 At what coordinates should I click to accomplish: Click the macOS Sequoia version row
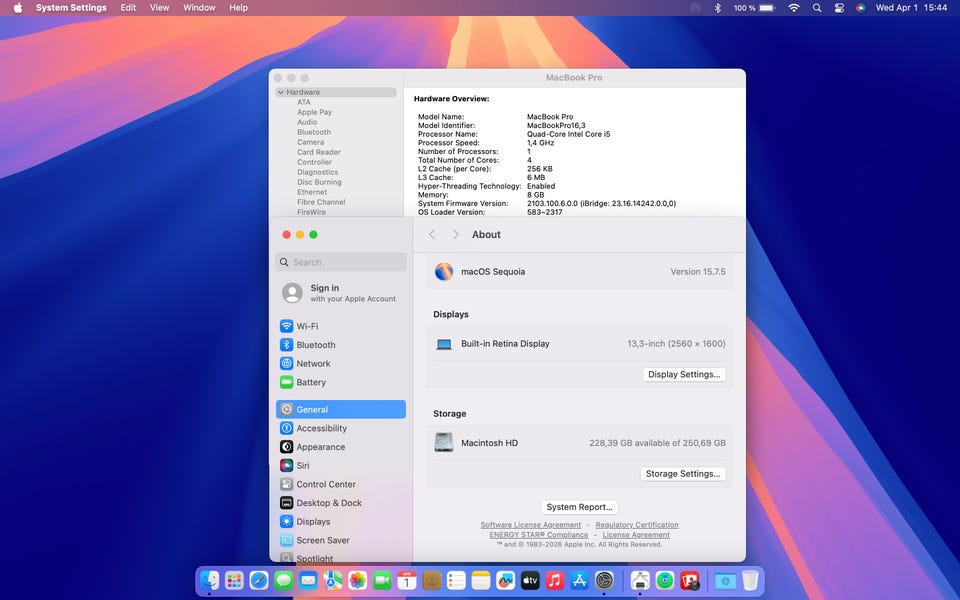click(x=579, y=272)
